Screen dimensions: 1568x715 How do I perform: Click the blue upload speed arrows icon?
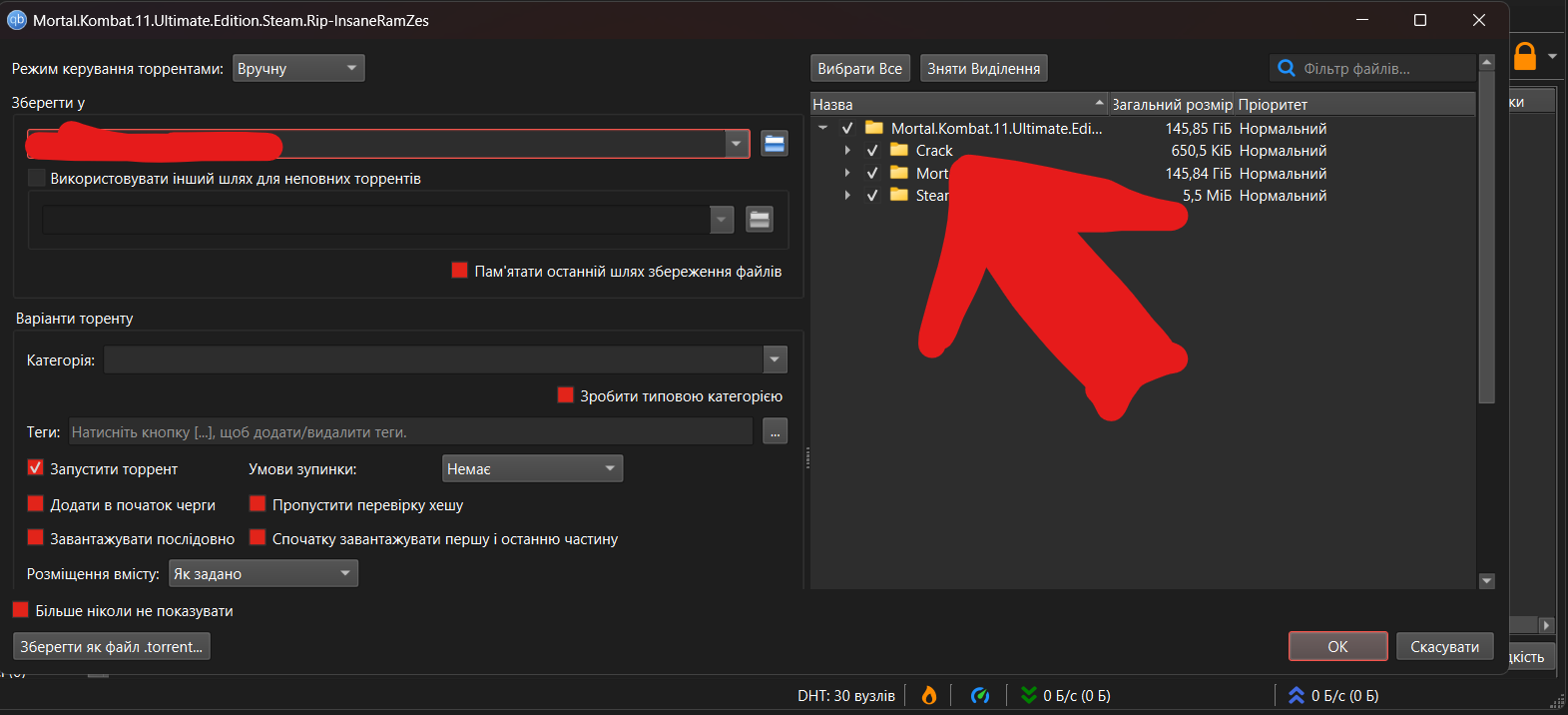point(1297,695)
